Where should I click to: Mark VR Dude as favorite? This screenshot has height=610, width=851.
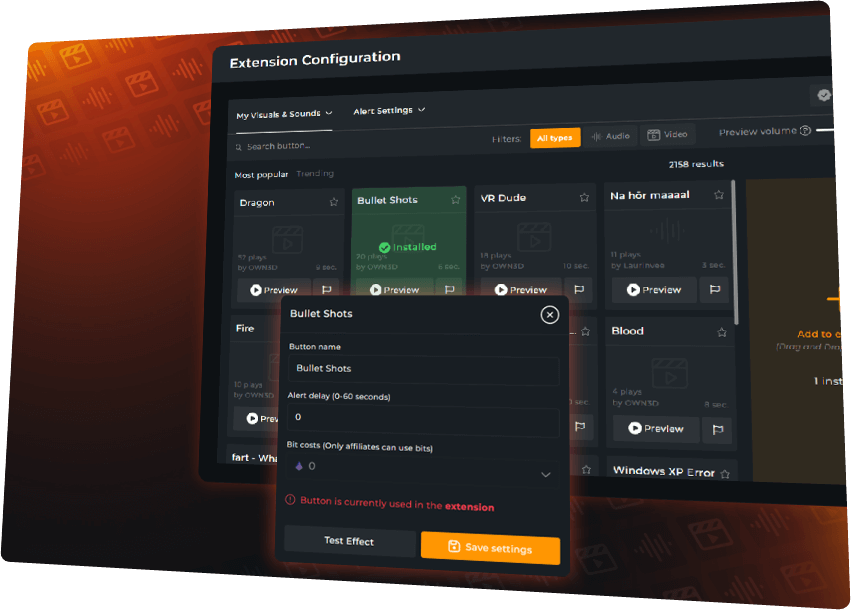[584, 198]
